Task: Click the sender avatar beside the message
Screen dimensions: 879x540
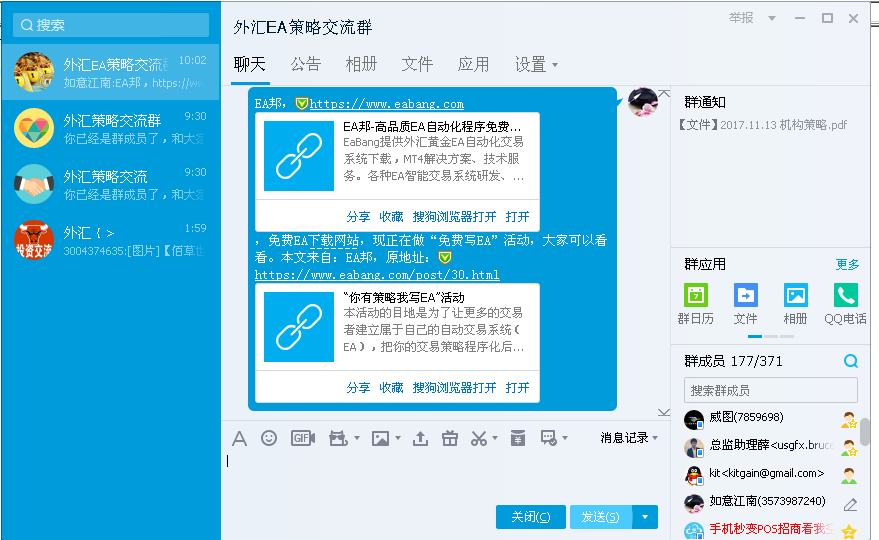Action: pyautogui.click(x=642, y=102)
